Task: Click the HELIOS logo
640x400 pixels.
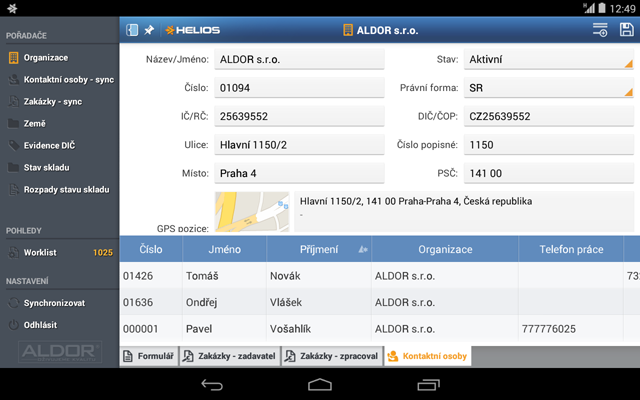Action: tap(193, 30)
